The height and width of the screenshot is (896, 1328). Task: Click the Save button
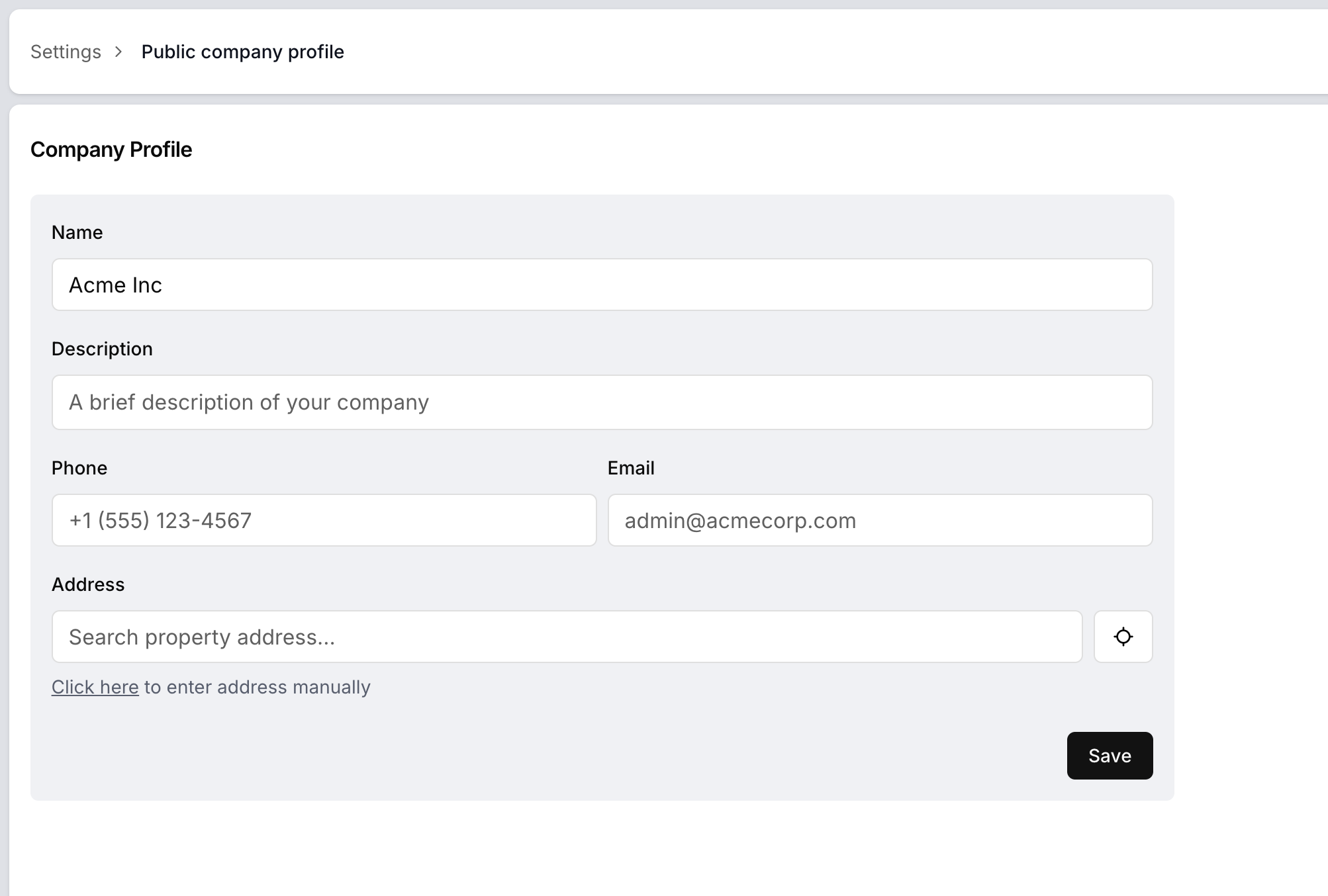[1110, 756]
